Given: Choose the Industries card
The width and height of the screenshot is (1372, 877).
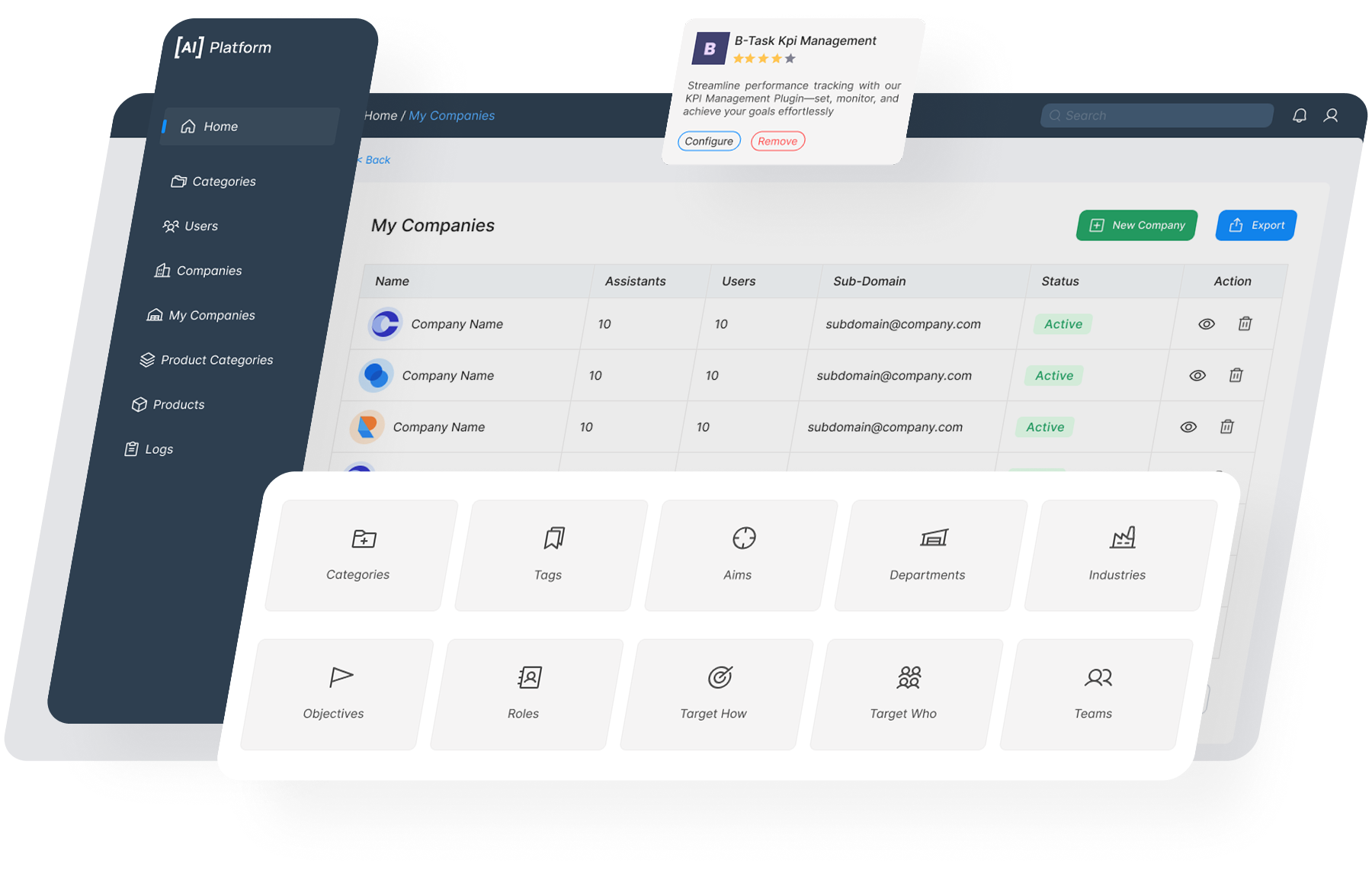Looking at the screenshot, I should point(1120,555).
